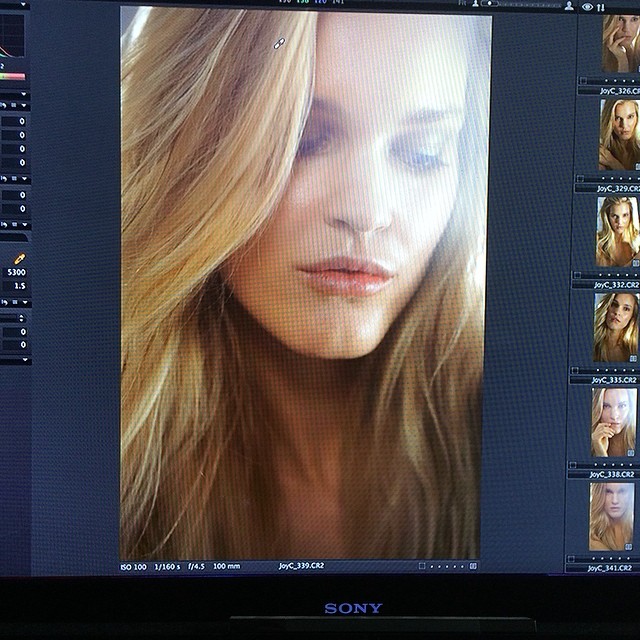The width and height of the screenshot is (640, 640).
Task: Open menu arrow in row above four zero fields
Action: coord(24,105)
